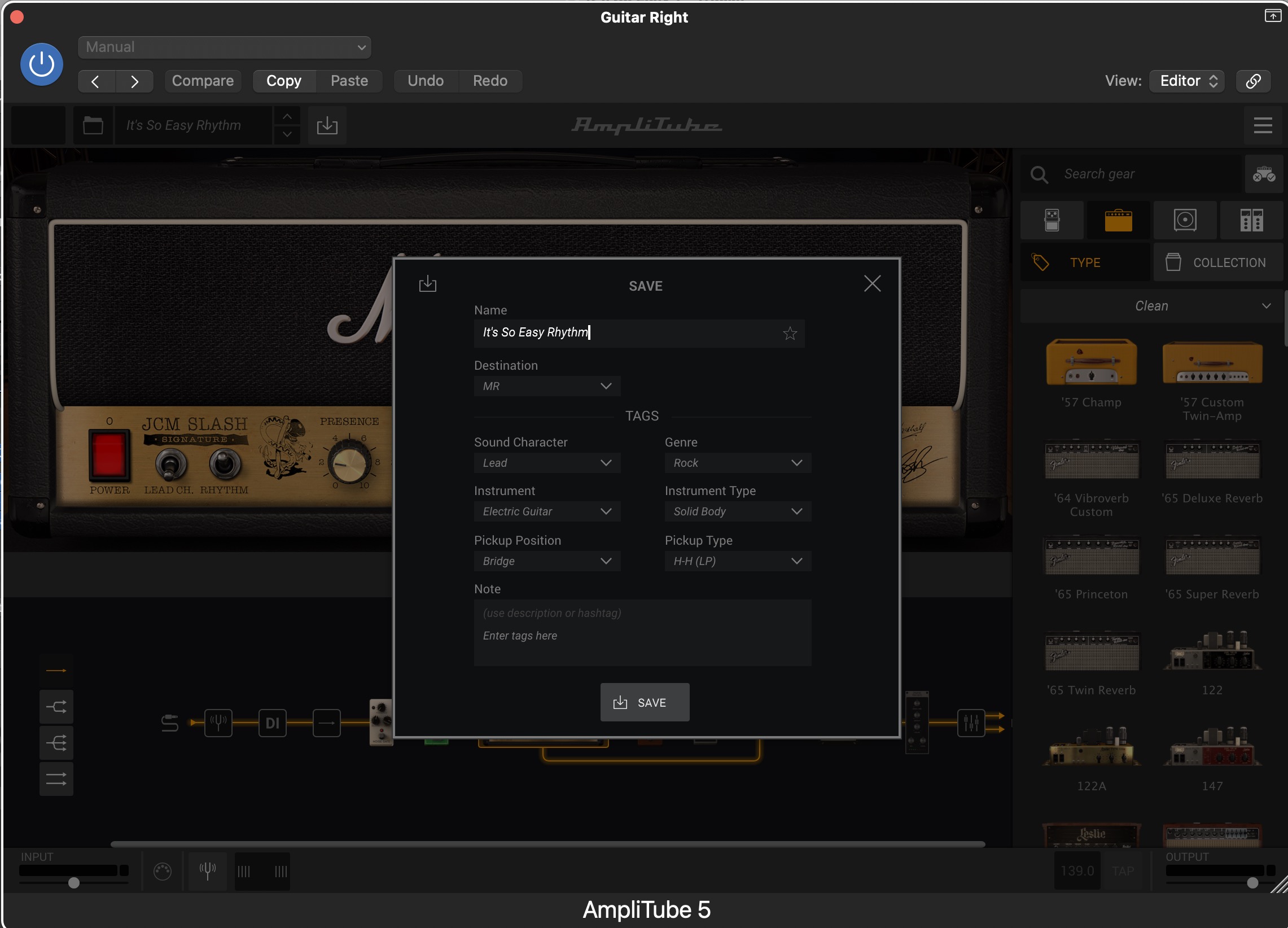Open the Genre Rock dropdown
The width and height of the screenshot is (1288, 928).
pyautogui.click(x=738, y=463)
